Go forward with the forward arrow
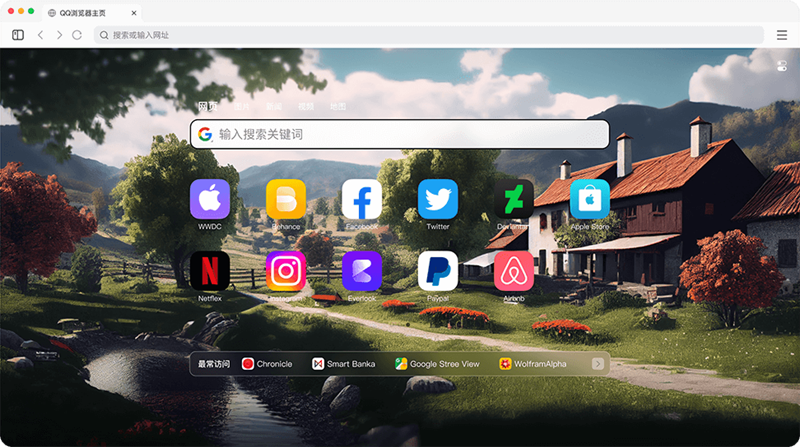 click(x=59, y=35)
